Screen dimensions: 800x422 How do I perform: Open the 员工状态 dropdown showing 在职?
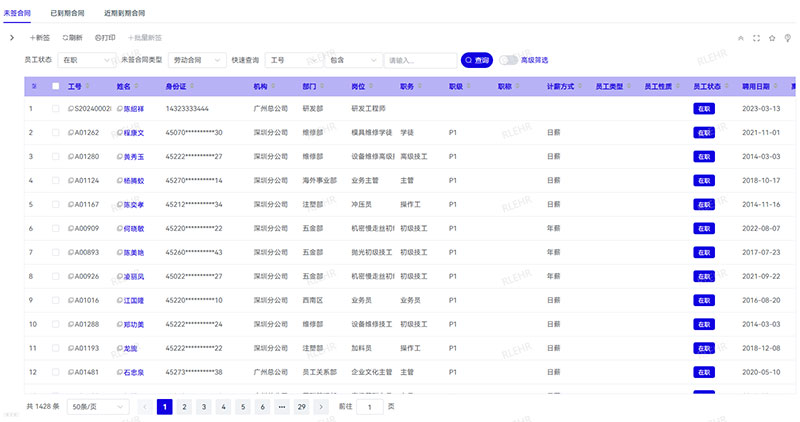[x=87, y=60]
